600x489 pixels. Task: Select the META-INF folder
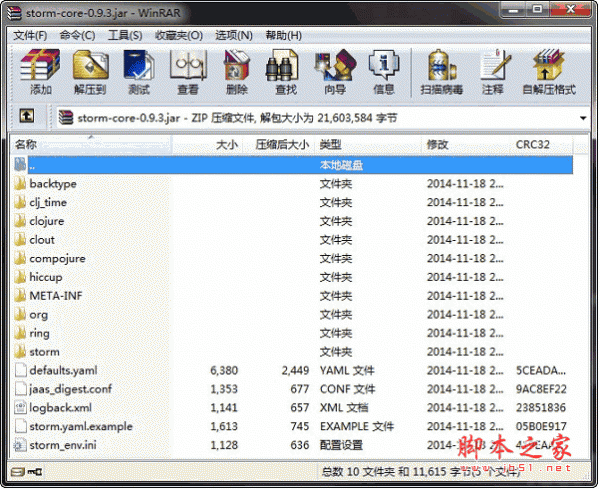[x=56, y=296]
